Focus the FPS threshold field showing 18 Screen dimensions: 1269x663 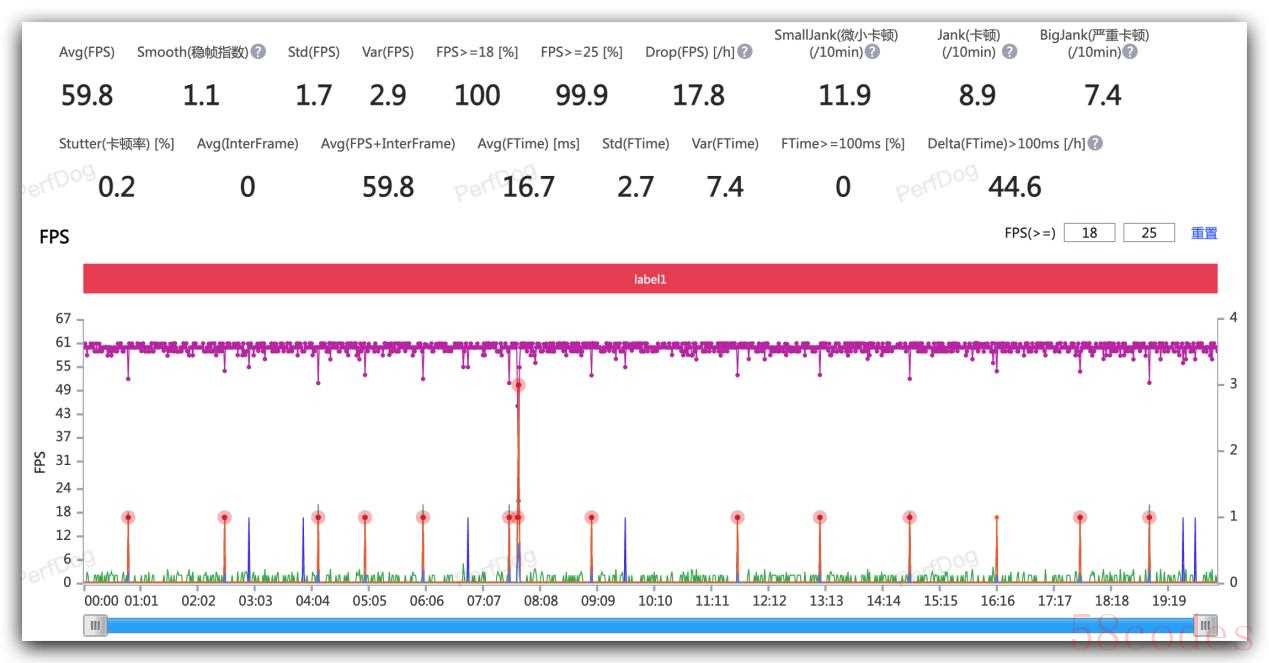point(1089,233)
